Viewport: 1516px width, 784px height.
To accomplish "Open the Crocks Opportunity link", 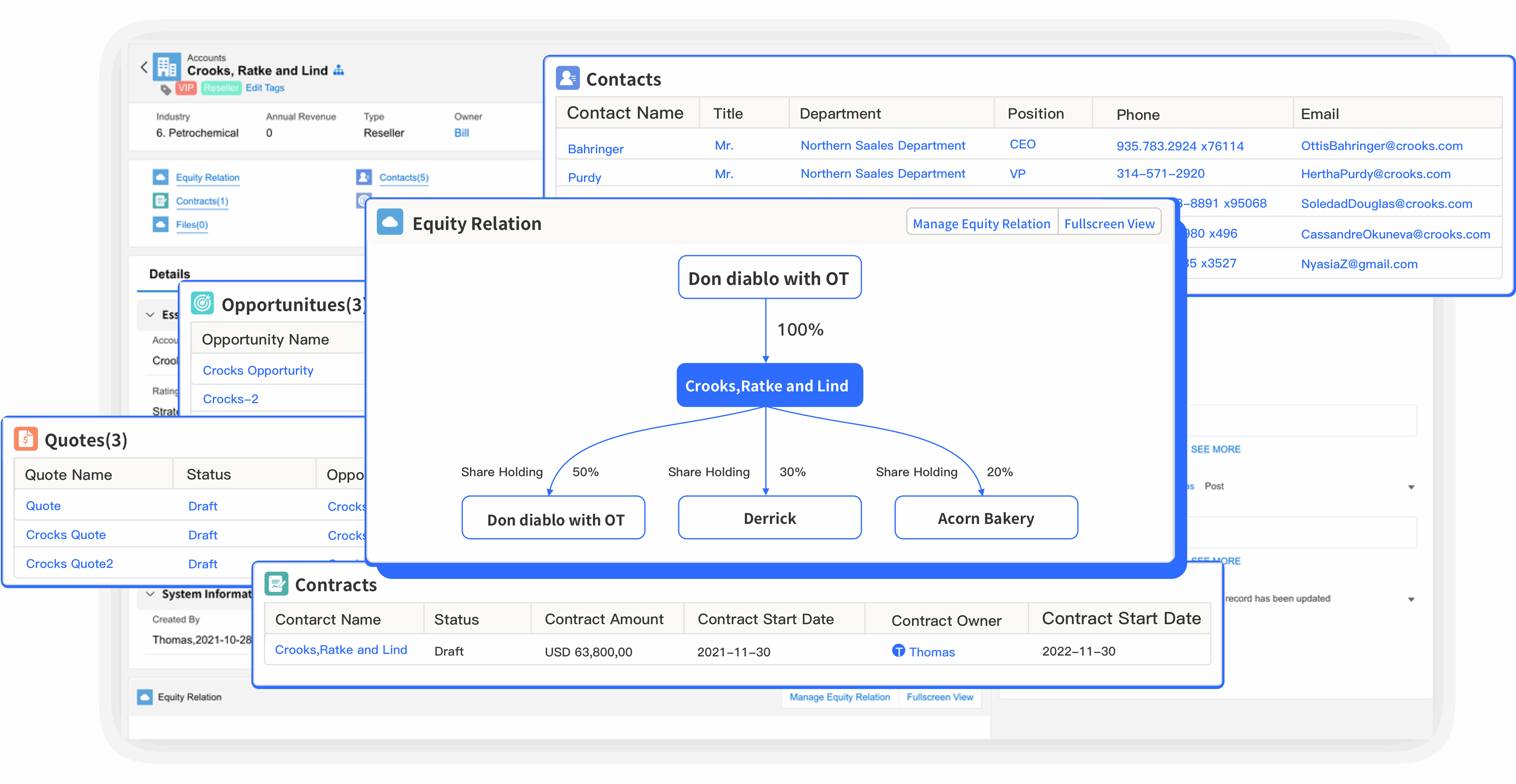I will click(258, 371).
